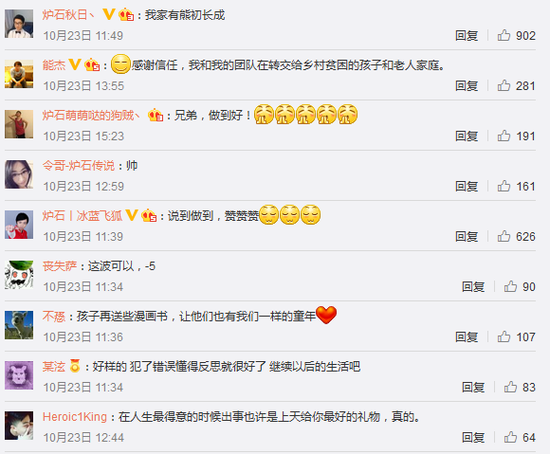Reply to 炉石秋日's comment

(x=467, y=35)
